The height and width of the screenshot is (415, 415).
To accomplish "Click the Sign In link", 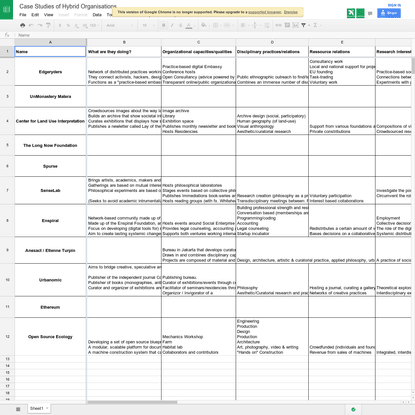I will [394, 5].
